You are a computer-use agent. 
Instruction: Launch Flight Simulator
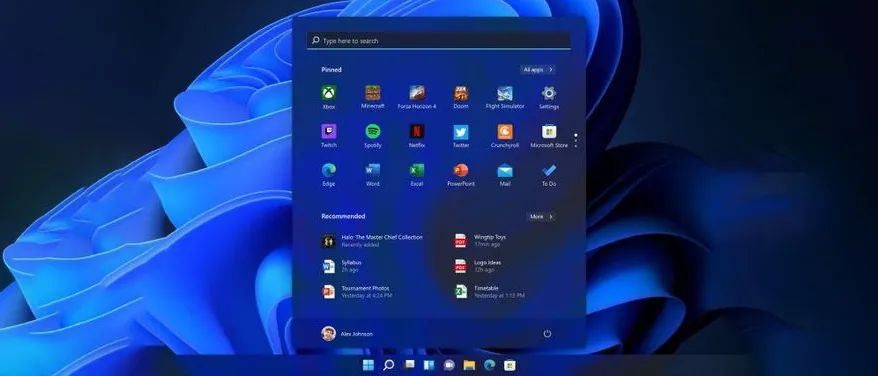click(505, 97)
